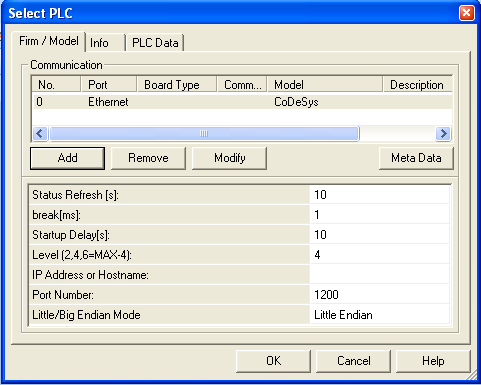This screenshot has width=481, height=385.
Task: Click the Port Number label
Action: [x=63, y=295]
